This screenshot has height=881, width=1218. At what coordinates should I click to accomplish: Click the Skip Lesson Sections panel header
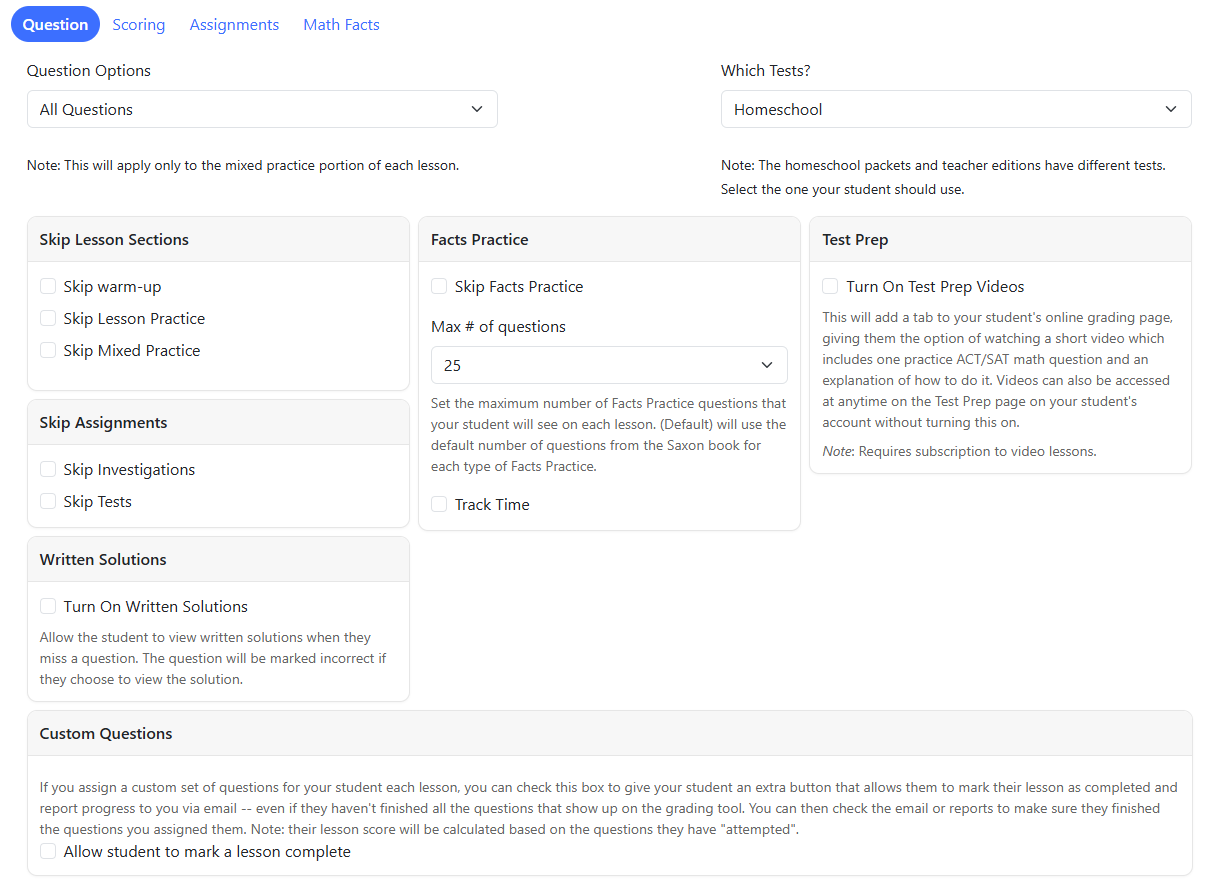tap(218, 240)
